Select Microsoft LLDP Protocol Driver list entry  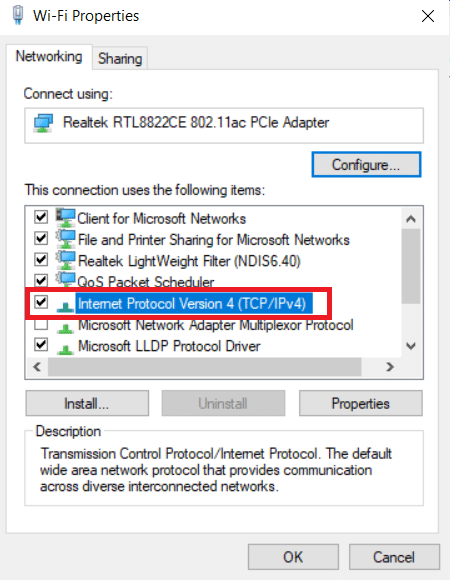click(169, 346)
